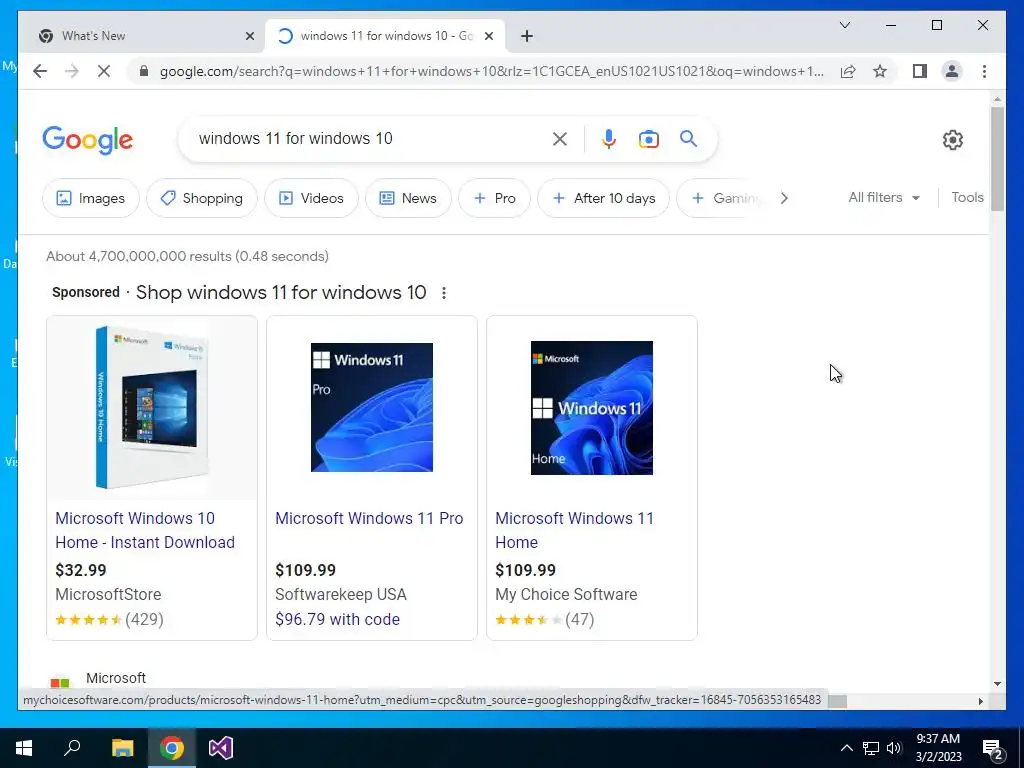
Task: Add After 10 days filter chip
Action: tap(603, 198)
